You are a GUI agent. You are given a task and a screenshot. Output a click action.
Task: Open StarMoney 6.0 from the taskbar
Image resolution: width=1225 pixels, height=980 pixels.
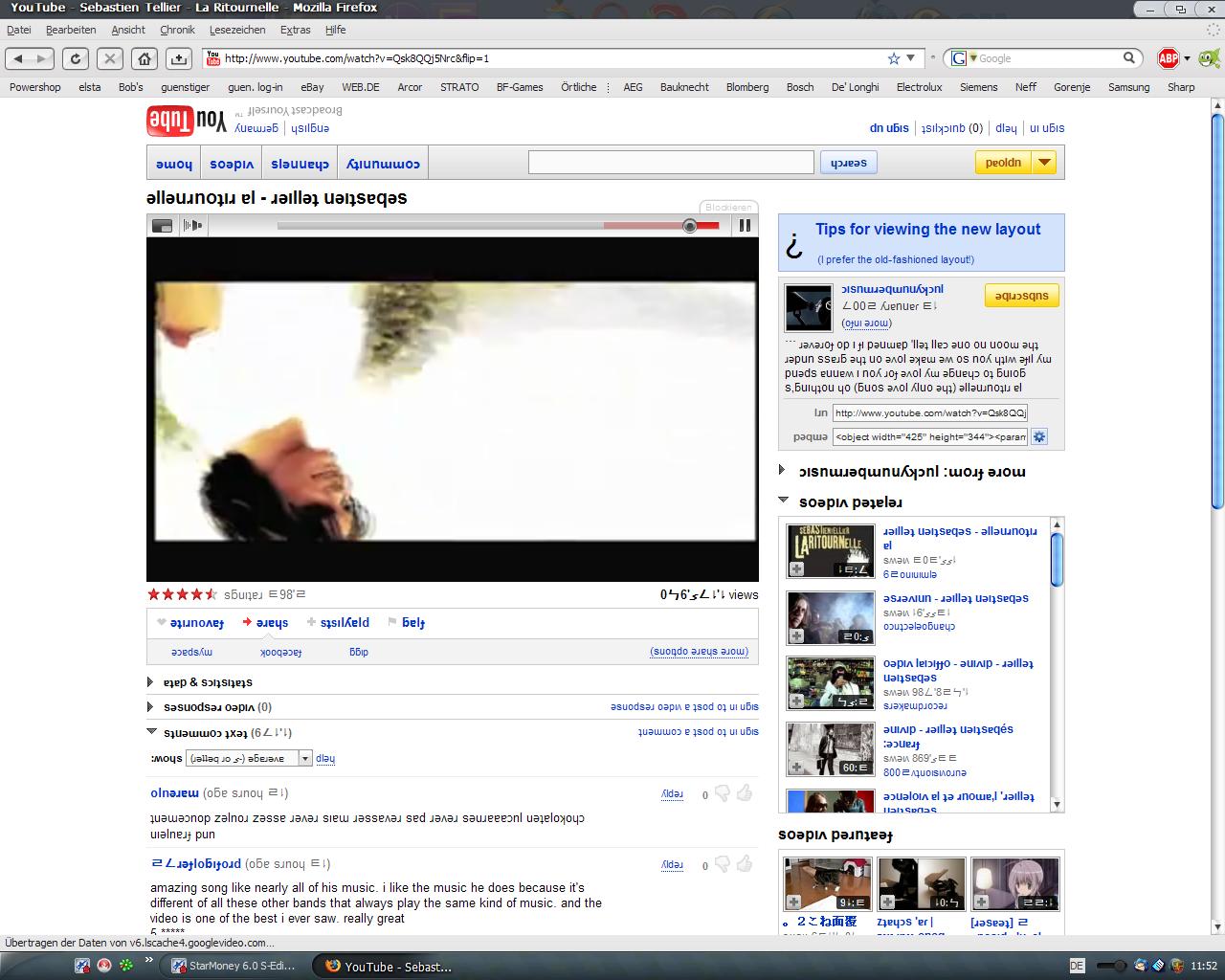(234, 966)
